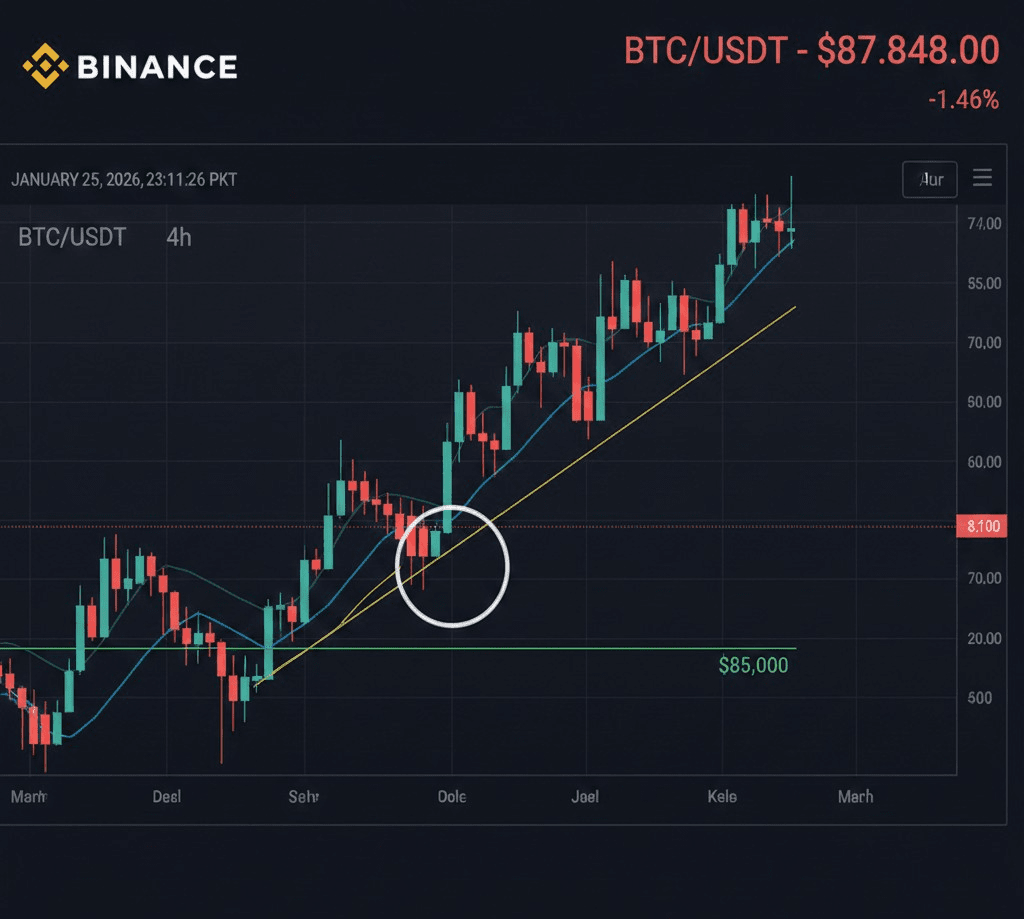The image size is (1024, 919).
Task: Click the BTC/USDT $87.848.00 header price
Action: (x=811, y=50)
